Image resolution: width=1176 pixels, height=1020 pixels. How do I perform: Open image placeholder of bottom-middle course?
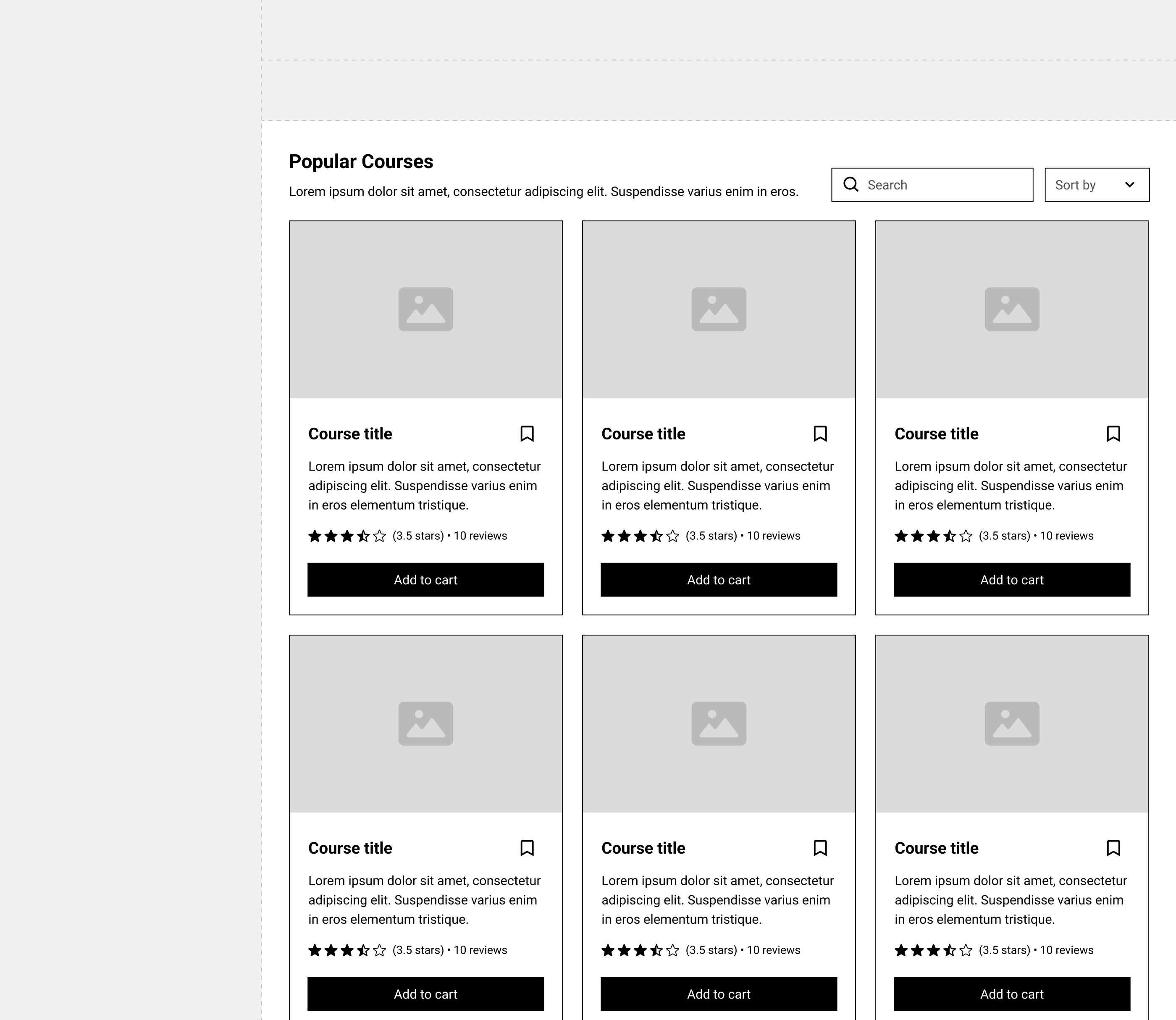pyautogui.click(x=719, y=724)
